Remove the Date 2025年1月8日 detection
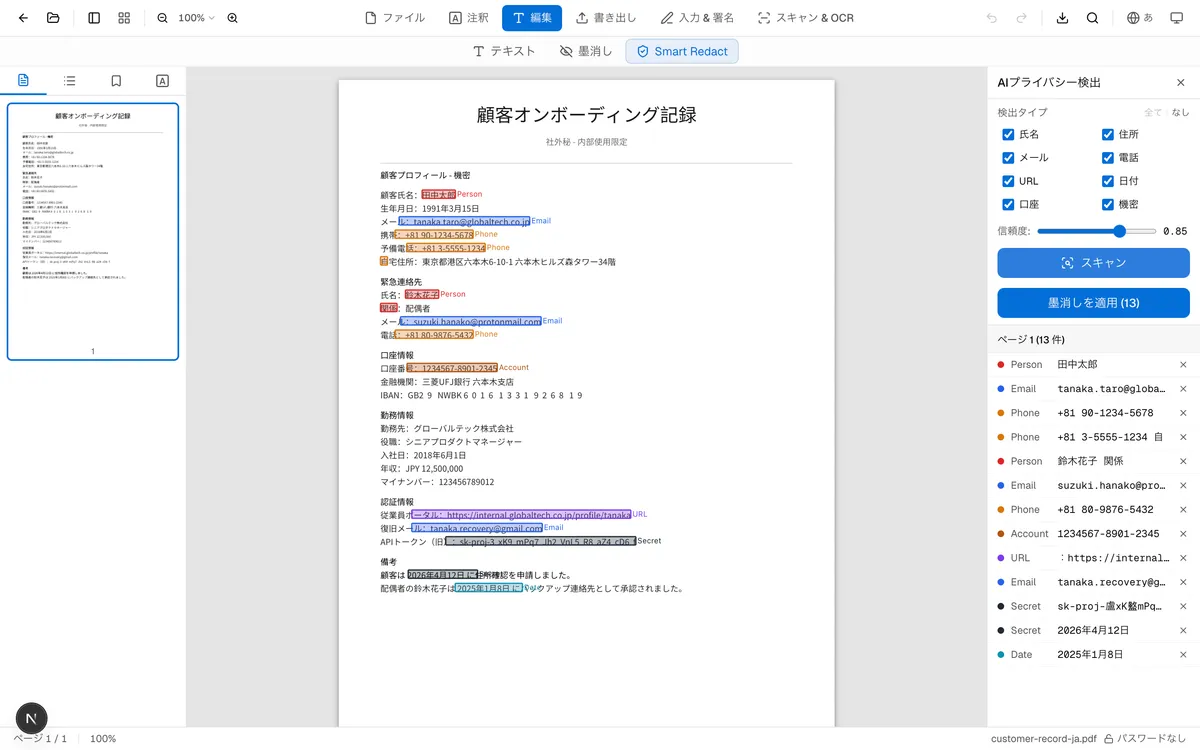 [x=1183, y=655]
